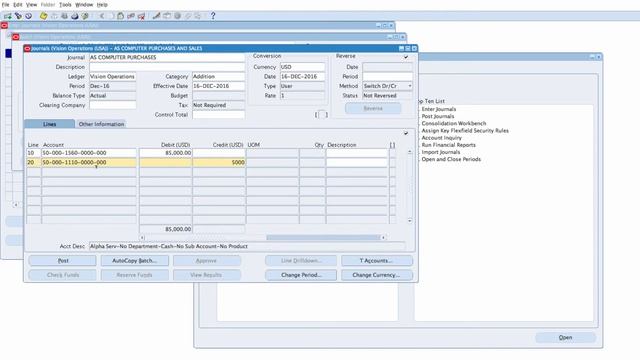Click the red Oracle icon on Journals window title
Viewport: 640px width, 360px height.
pos(27,48)
